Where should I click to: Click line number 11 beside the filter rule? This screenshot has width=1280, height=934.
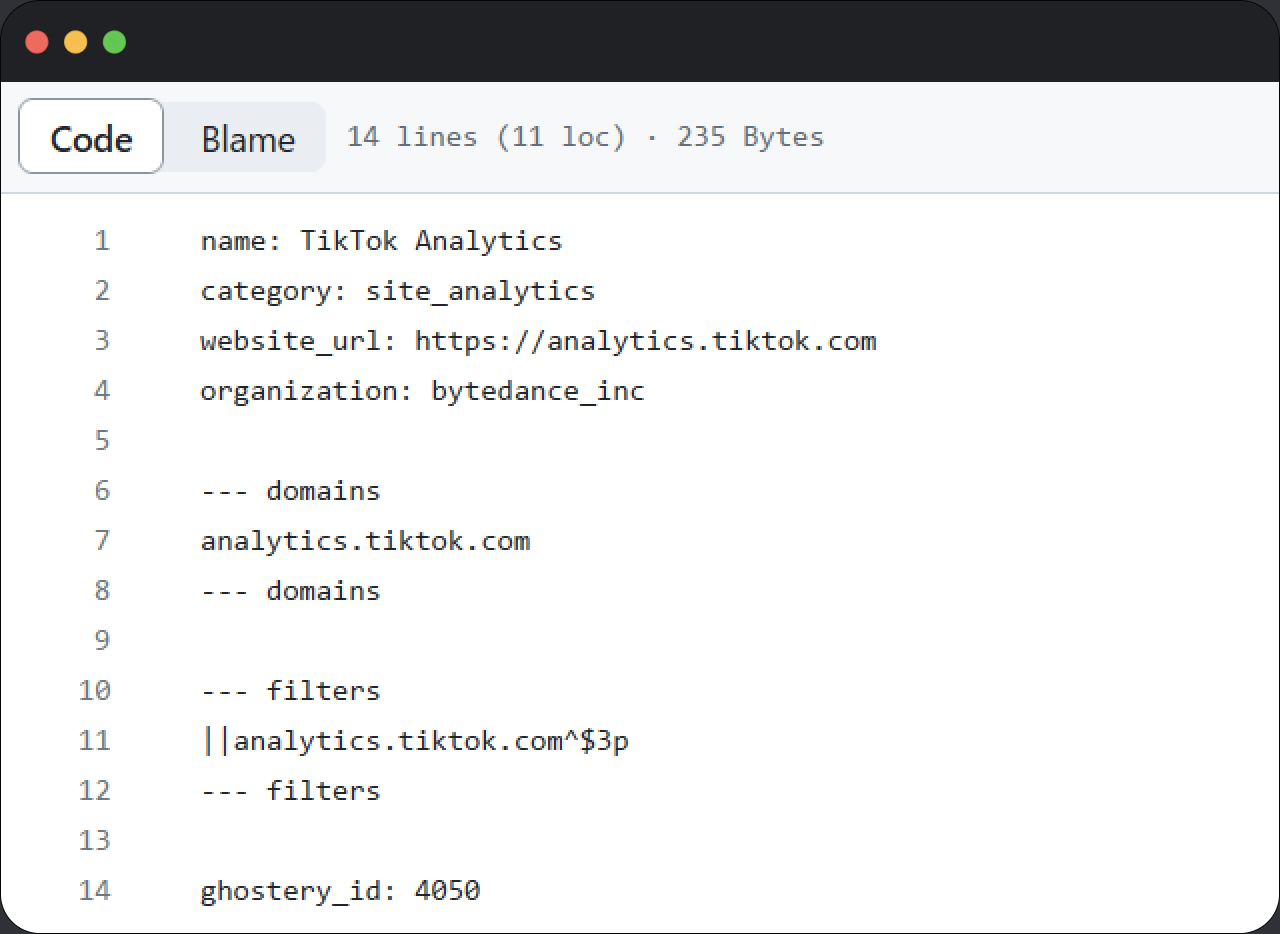[94, 740]
